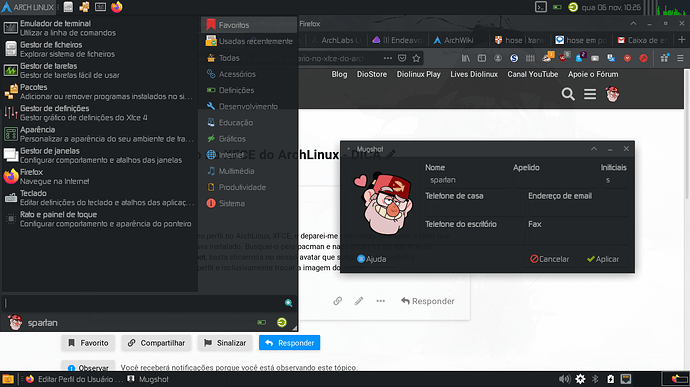Open Firefox library icon

pos(466,58)
